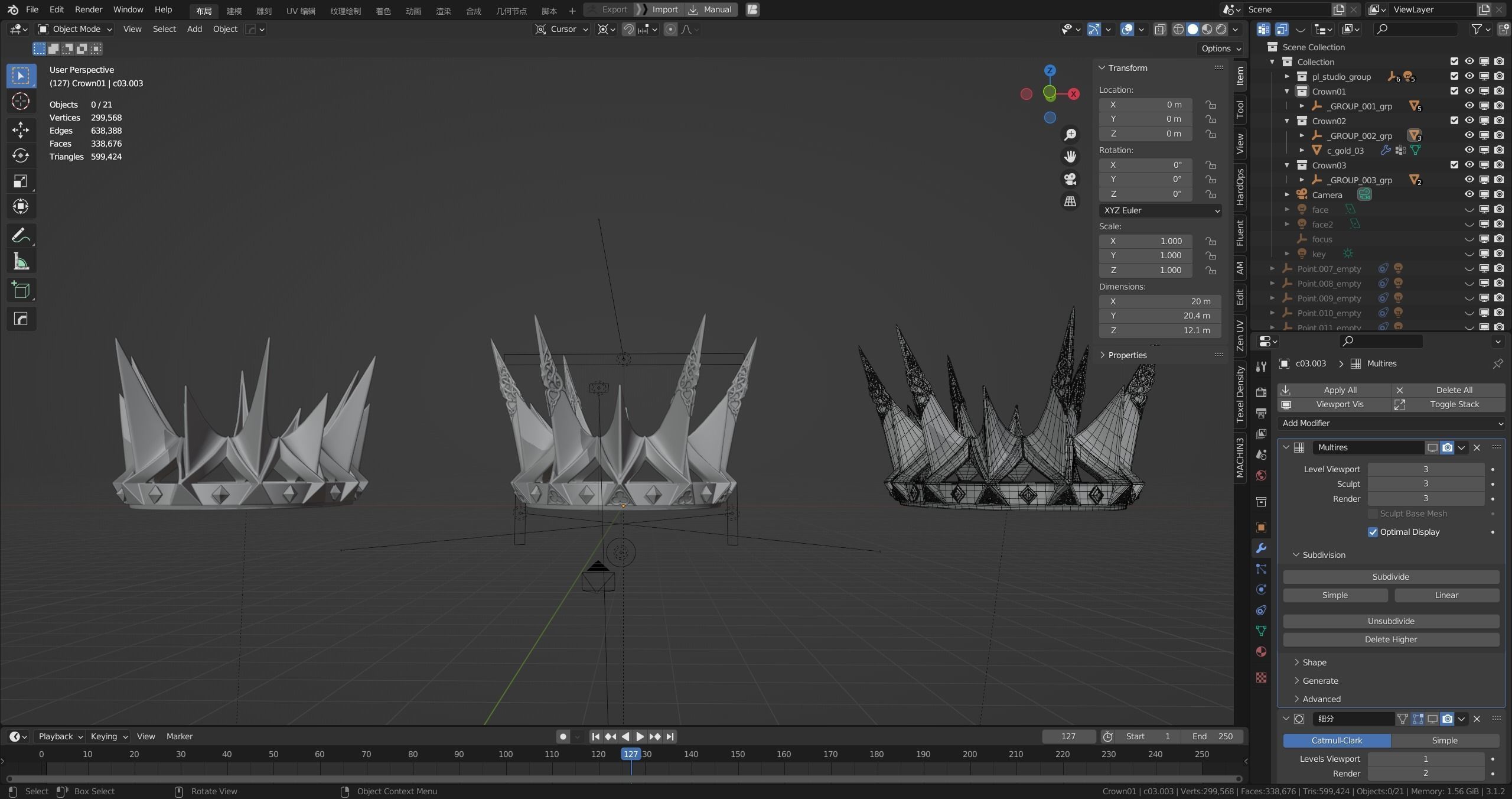Uncheck Crown03 collection exclude checkbox
This screenshot has height=799, width=1512.
tap(1454, 165)
